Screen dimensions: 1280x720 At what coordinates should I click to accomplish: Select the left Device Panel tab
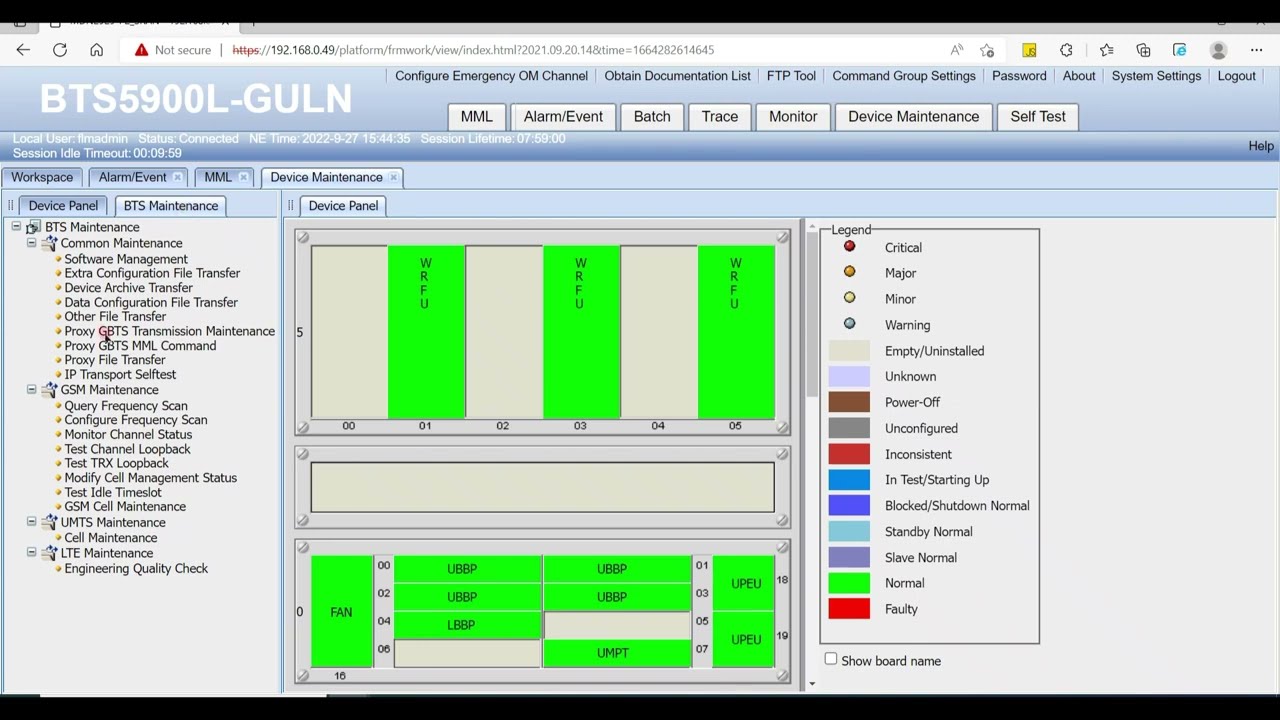[x=63, y=206]
